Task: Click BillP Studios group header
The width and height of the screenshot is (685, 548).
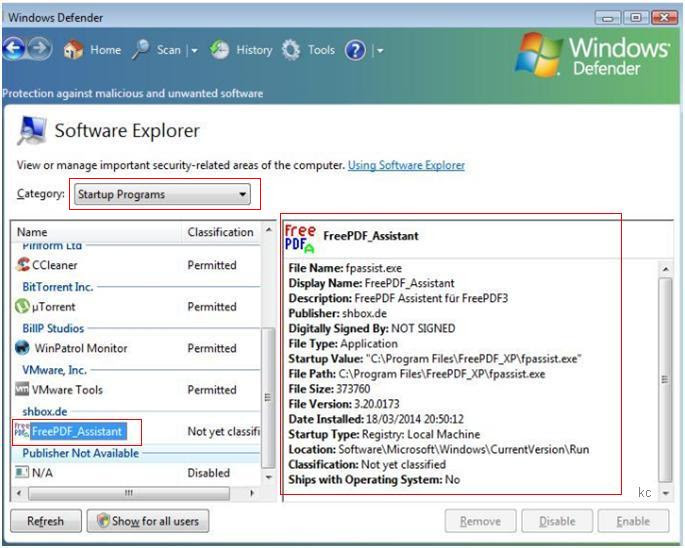Action: (x=53, y=328)
